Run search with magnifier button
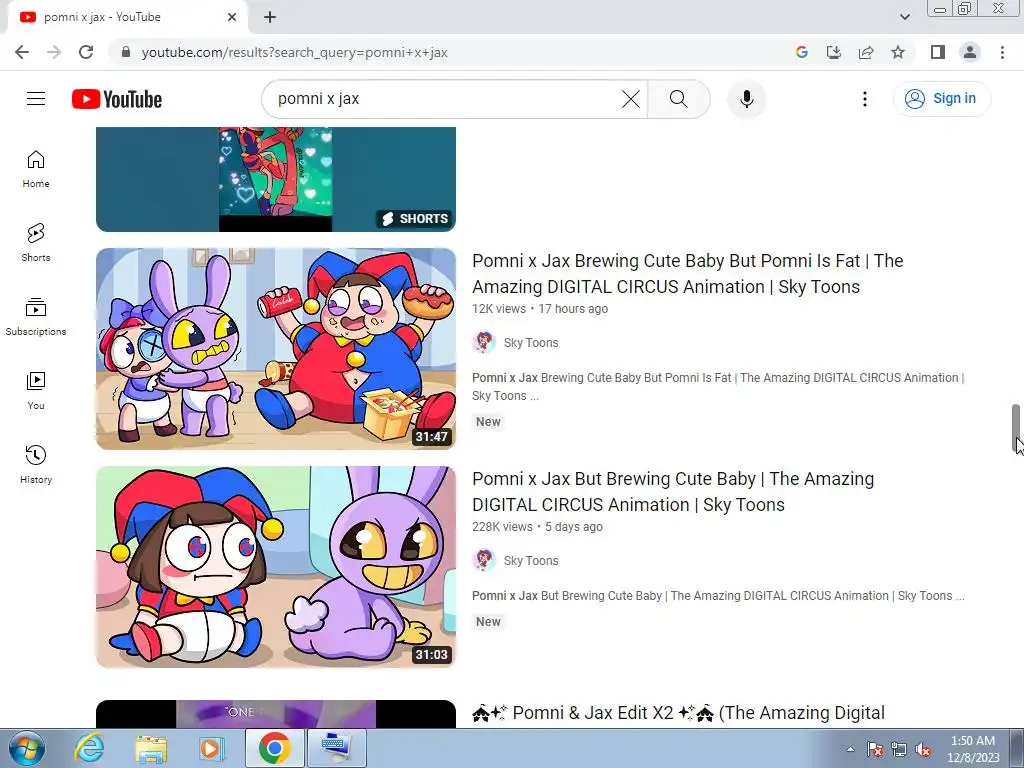This screenshot has width=1024, height=768. pyautogui.click(x=679, y=99)
